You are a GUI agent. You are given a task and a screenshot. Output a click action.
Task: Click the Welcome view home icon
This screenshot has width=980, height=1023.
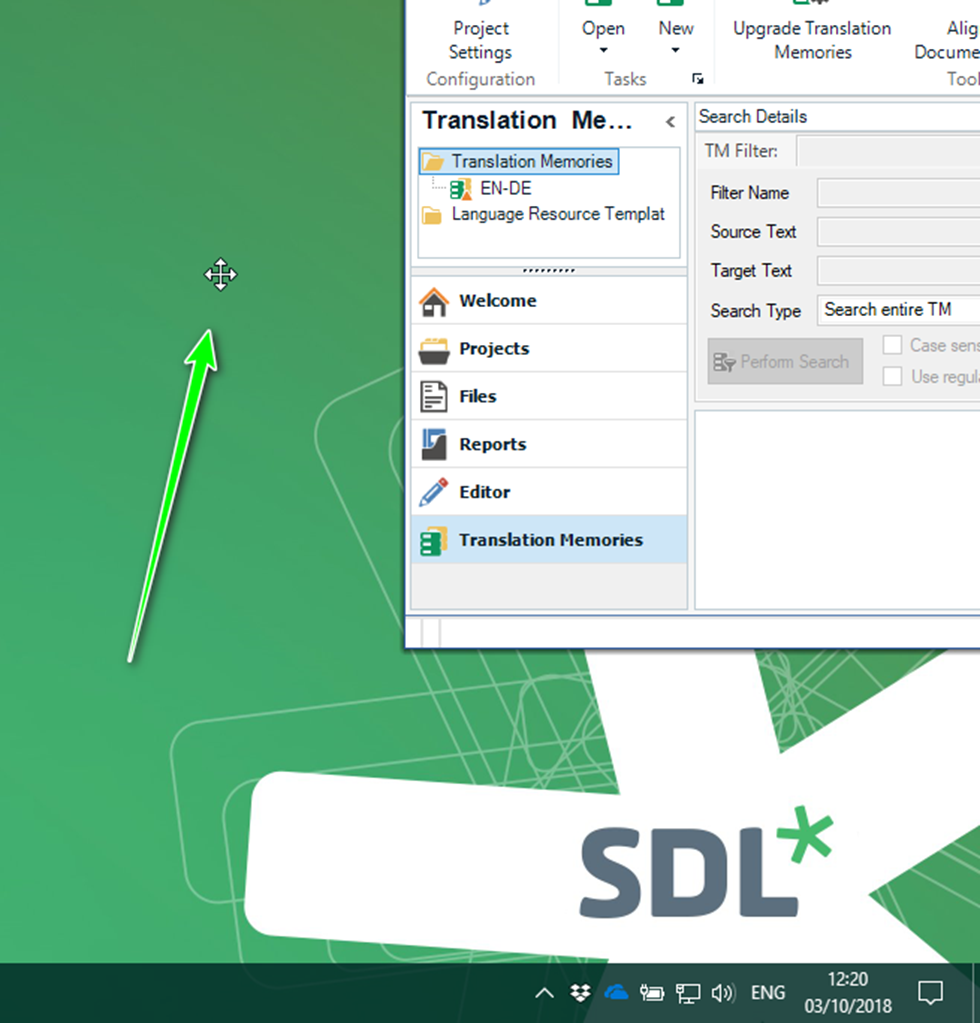tap(434, 301)
